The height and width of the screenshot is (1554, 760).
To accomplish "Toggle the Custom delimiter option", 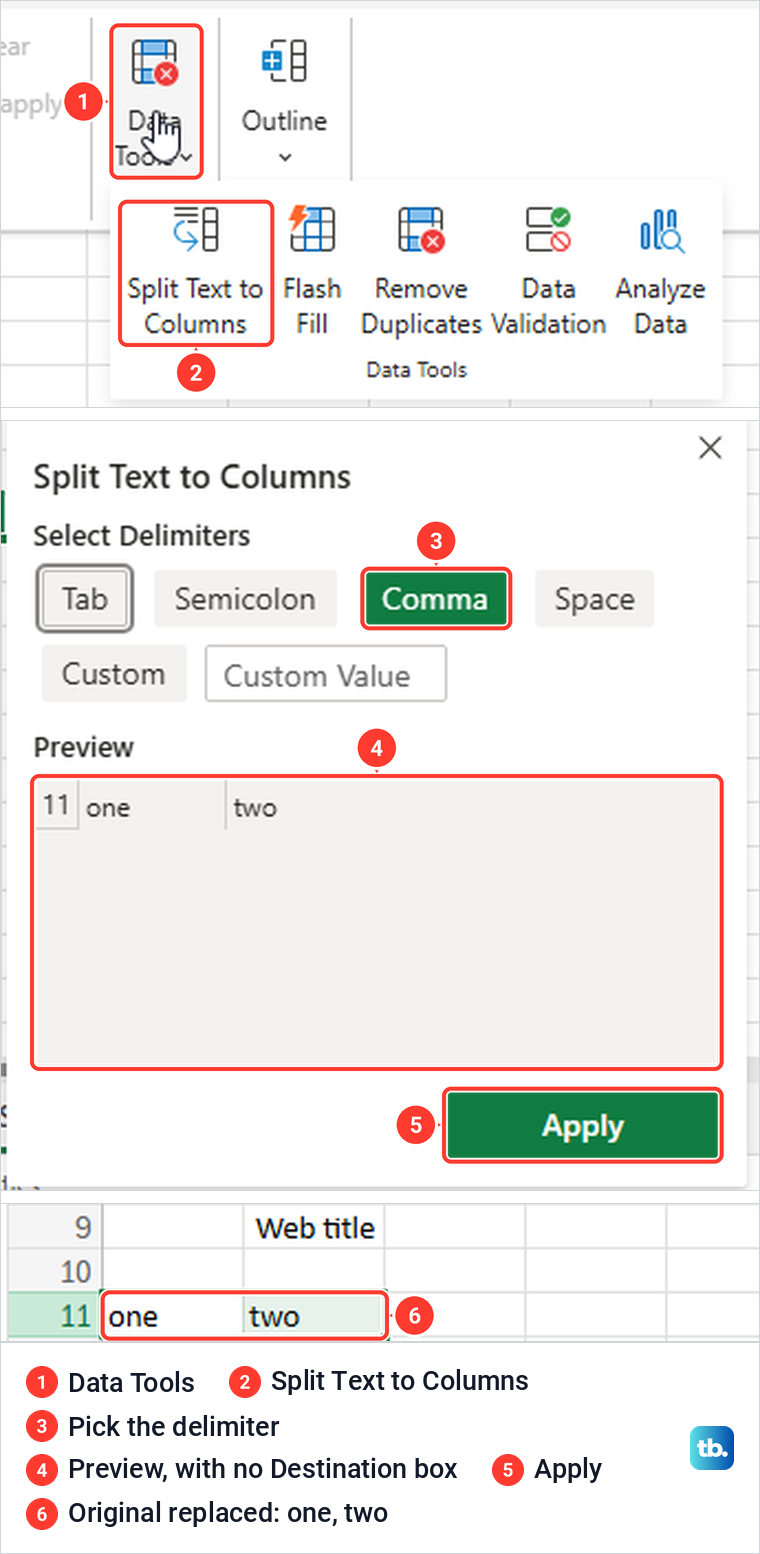I will [114, 674].
